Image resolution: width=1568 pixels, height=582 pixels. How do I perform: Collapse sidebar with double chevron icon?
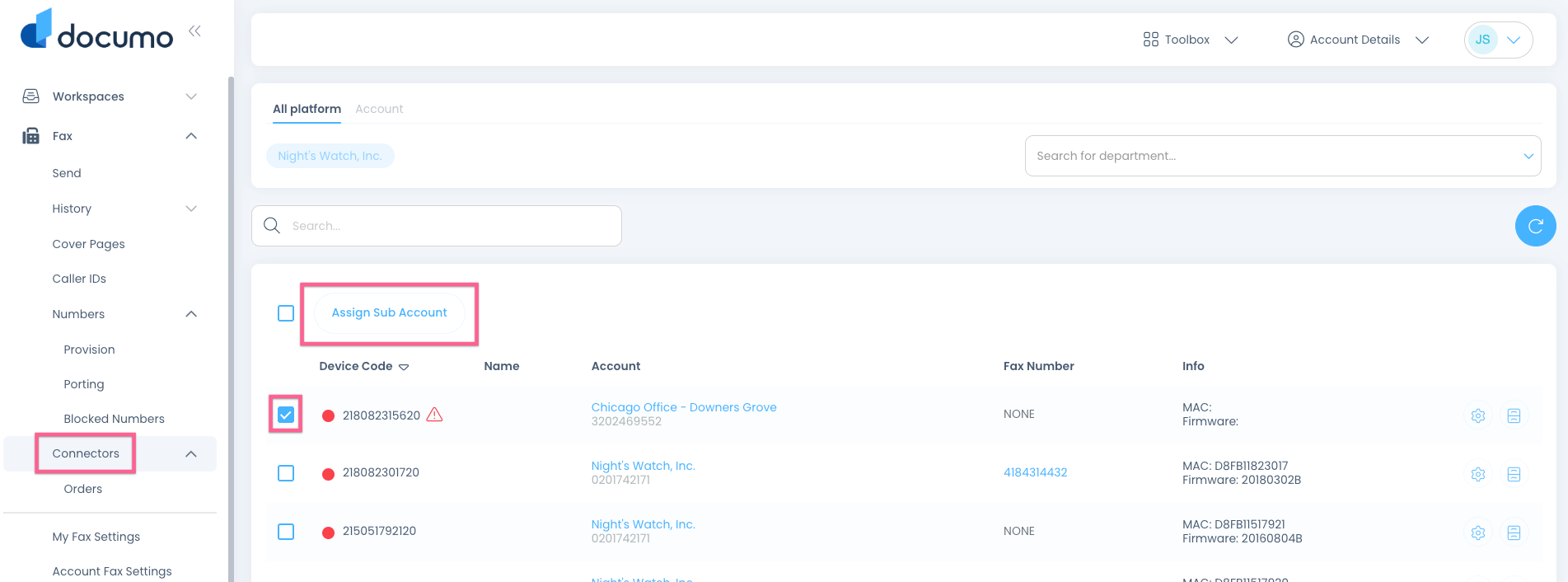pos(194,31)
